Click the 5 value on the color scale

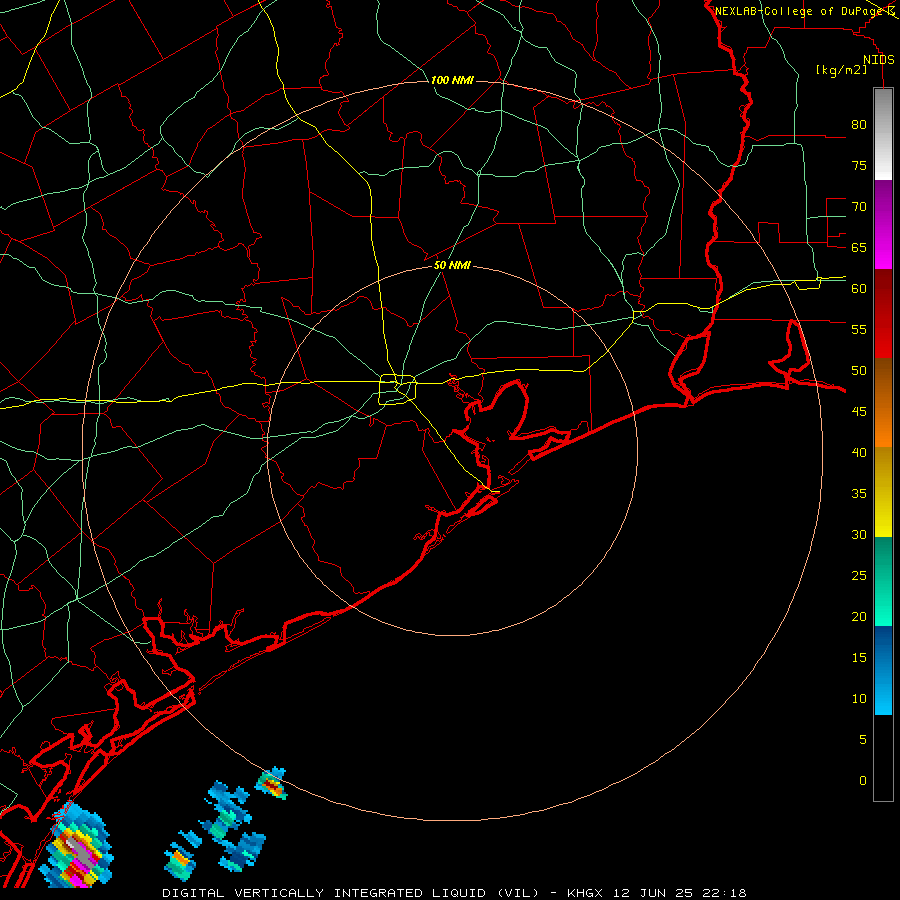[x=863, y=740]
